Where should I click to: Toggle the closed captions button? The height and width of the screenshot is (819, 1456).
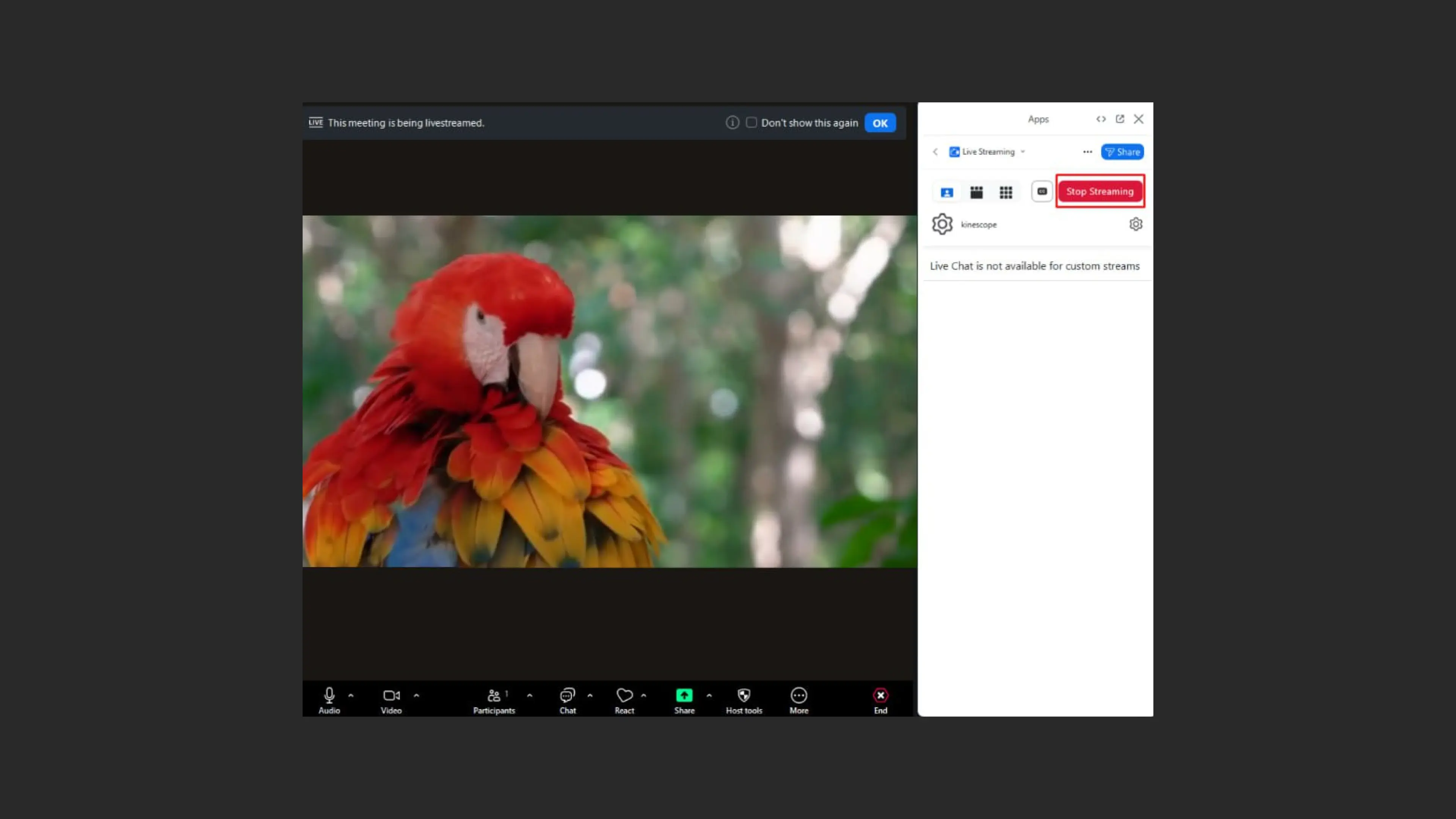[x=1042, y=191]
